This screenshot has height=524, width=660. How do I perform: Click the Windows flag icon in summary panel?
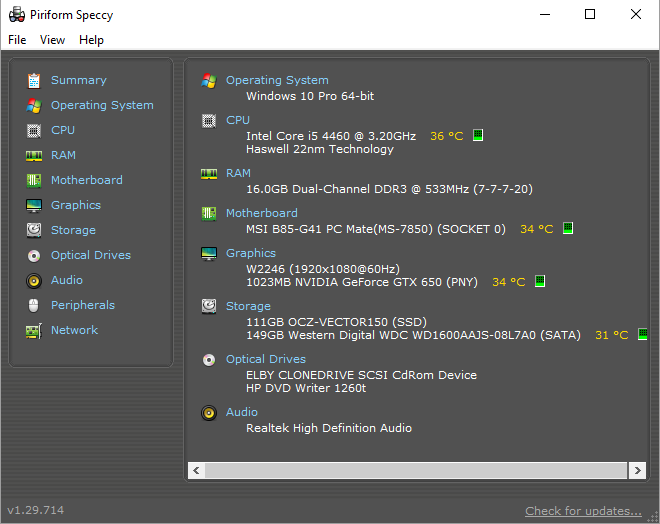[x=209, y=80]
